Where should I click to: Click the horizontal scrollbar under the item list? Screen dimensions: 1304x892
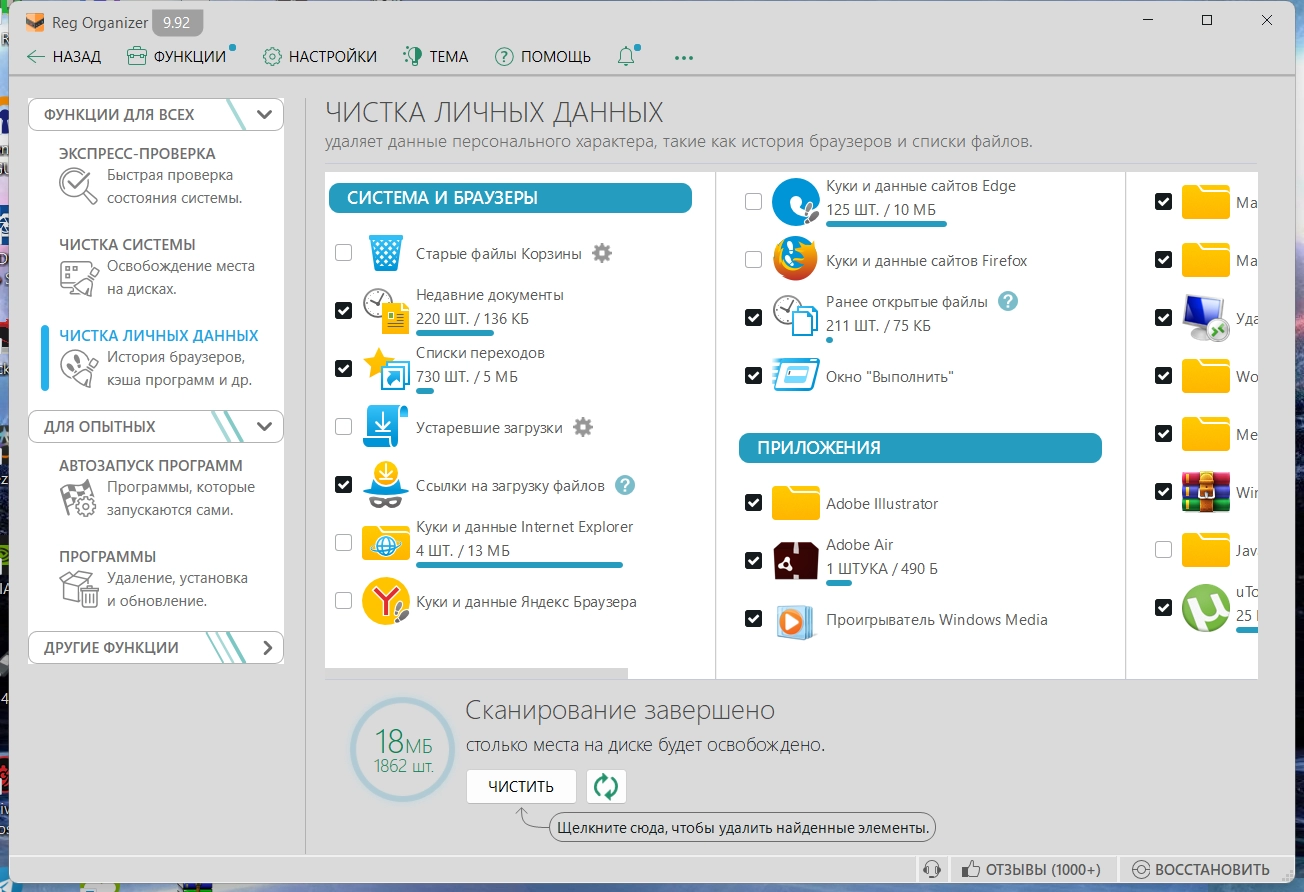point(477,674)
